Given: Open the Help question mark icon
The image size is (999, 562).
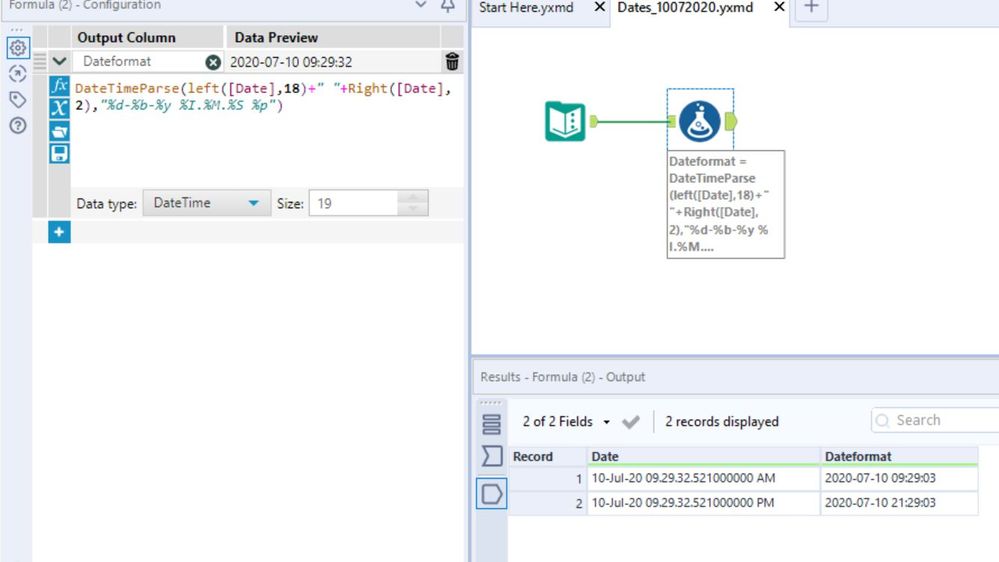Looking at the screenshot, I should pyautogui.click(x=18, y=125).
